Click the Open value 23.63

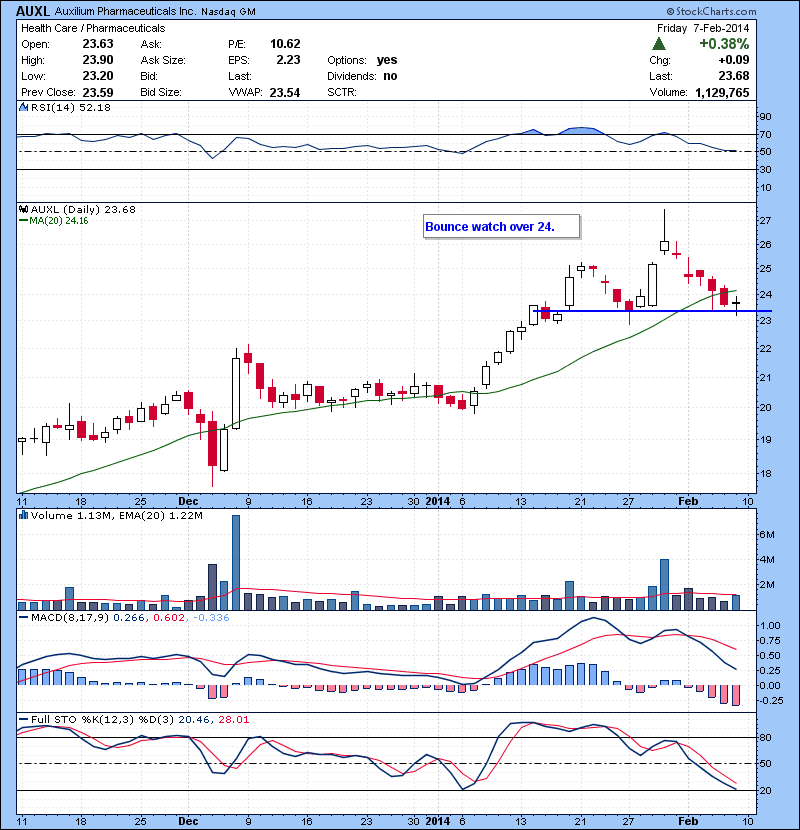pyautogui.click(x=98, y=44)
